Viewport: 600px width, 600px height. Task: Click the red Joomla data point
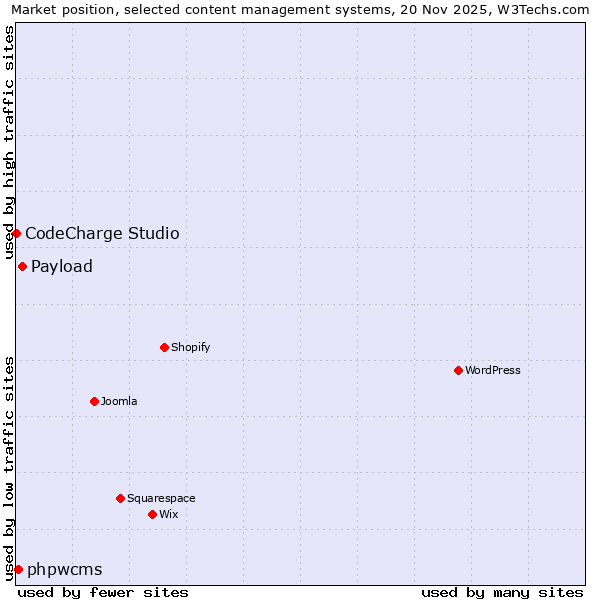tap(95, 401)
